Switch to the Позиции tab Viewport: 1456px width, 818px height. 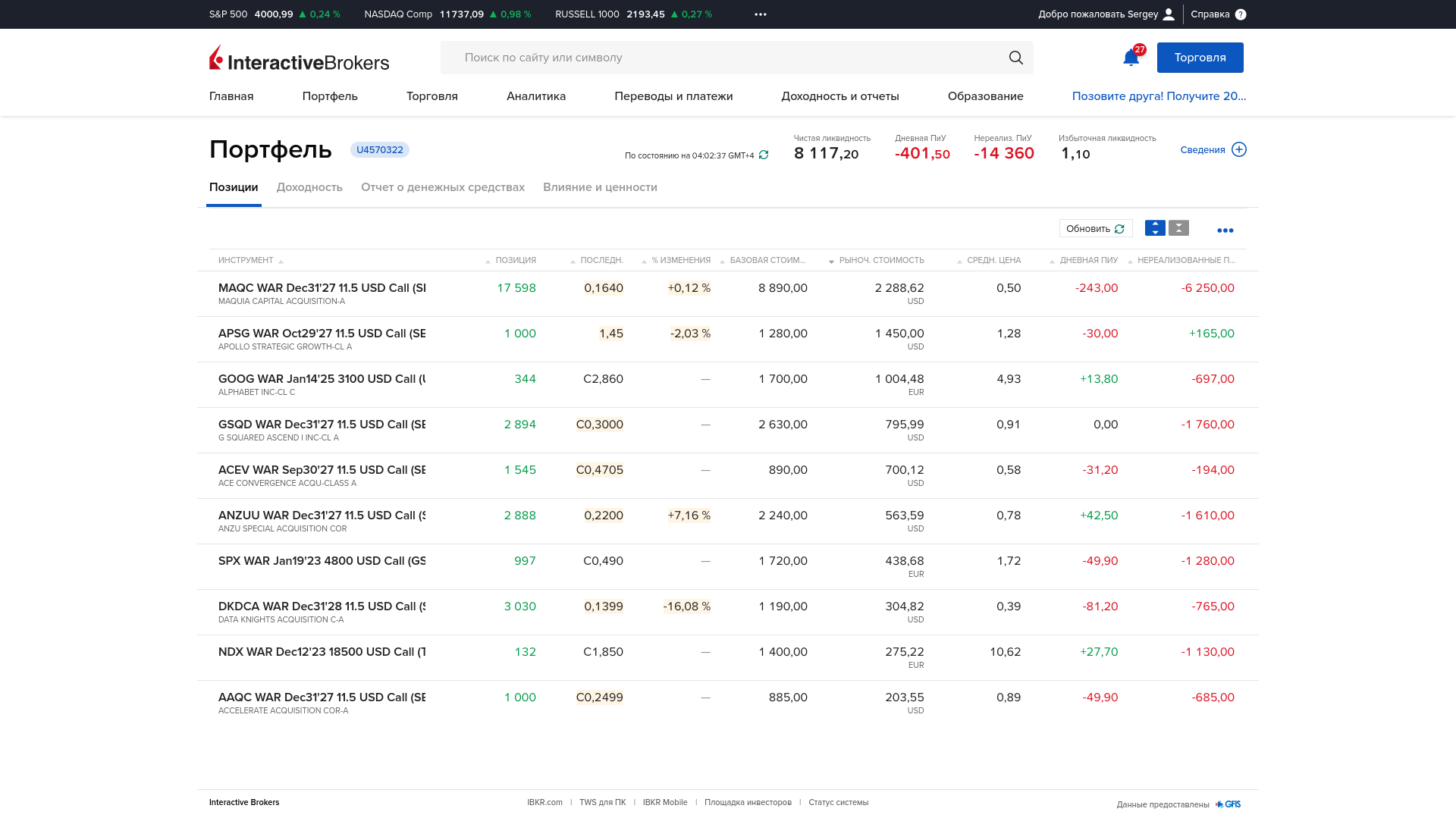(x=234, y=187)
